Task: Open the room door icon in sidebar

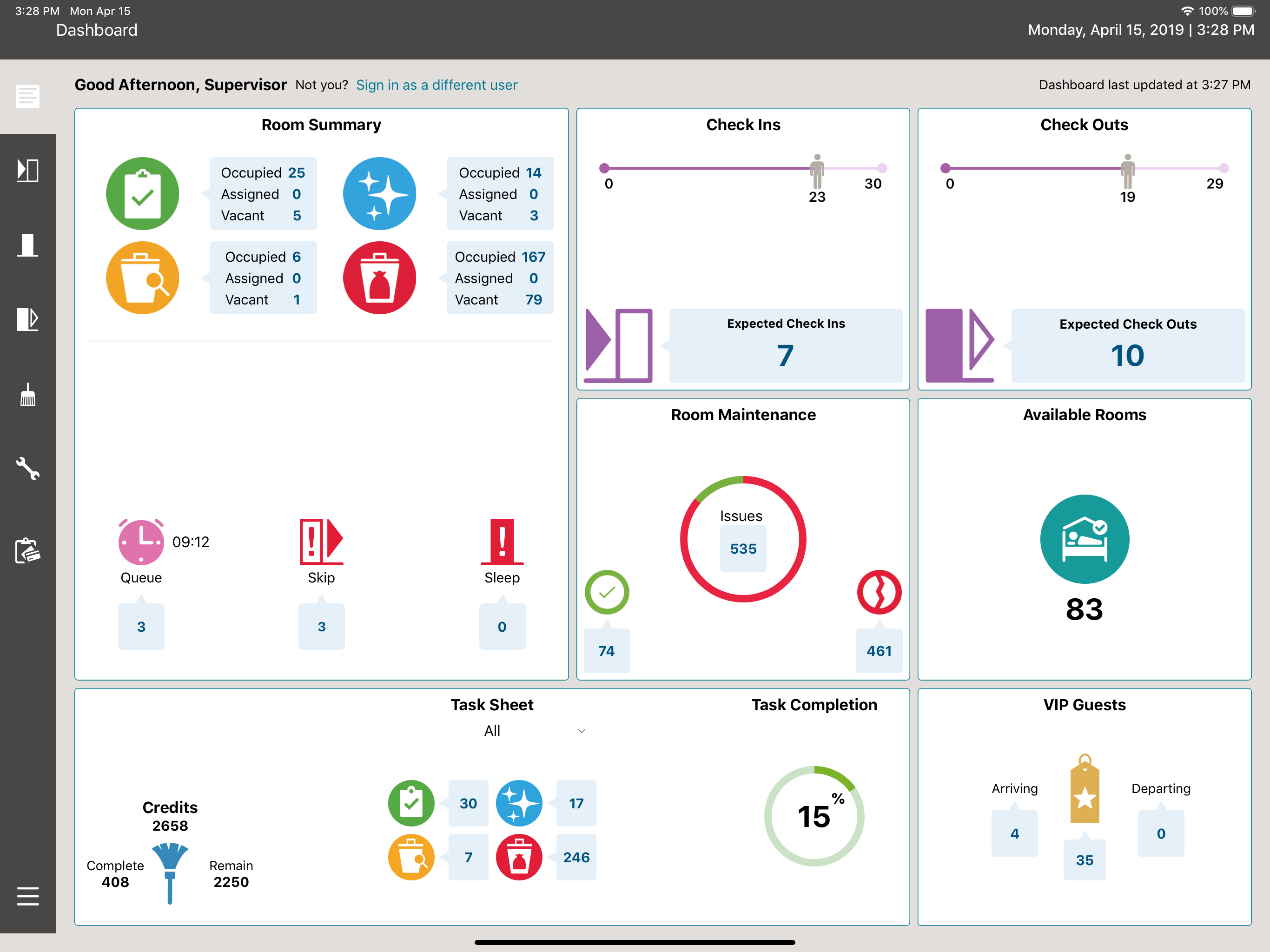Action: coord(27,245)
